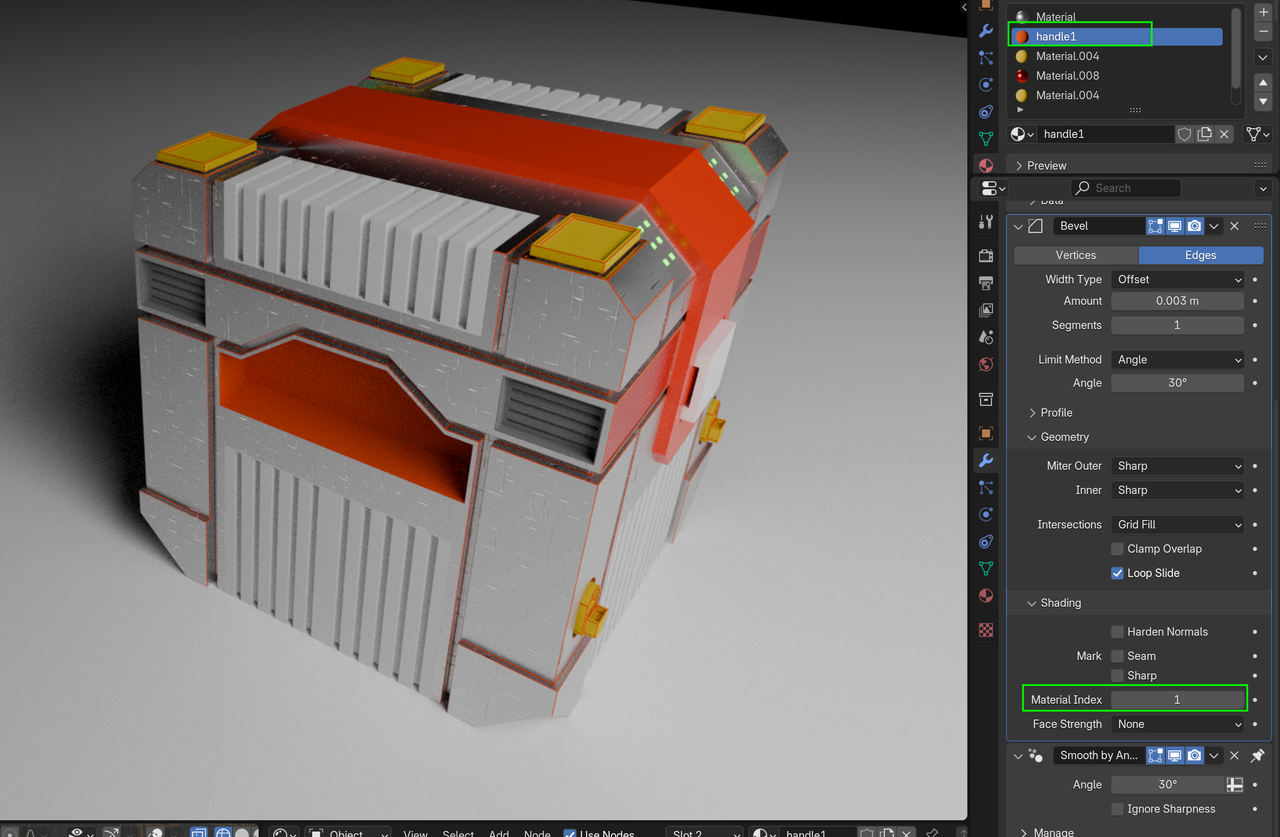Open the Texture Properties checkered icon
Image resolution: width=1280 pixels, height=837 pixels.
tap(985, 630)
